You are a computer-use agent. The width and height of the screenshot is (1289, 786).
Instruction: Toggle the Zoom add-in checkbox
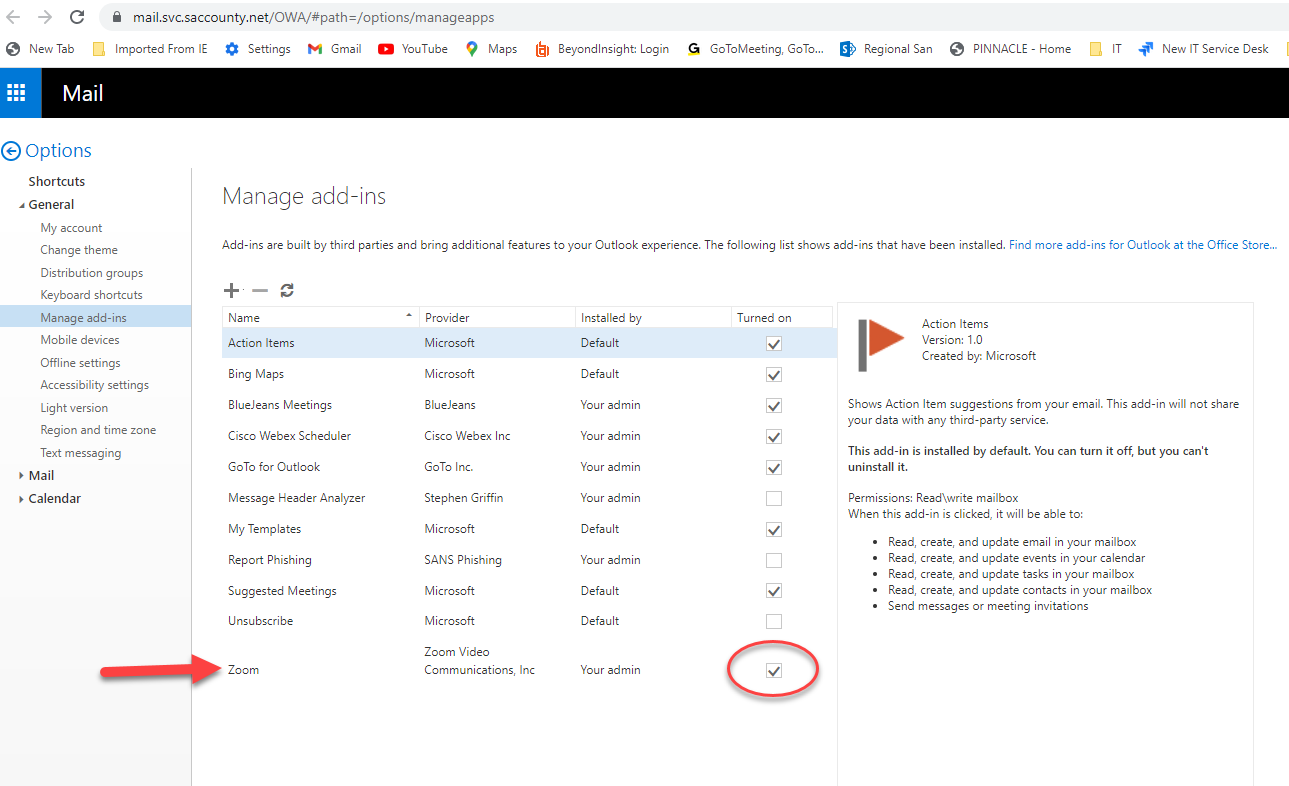tap(773, 670)
